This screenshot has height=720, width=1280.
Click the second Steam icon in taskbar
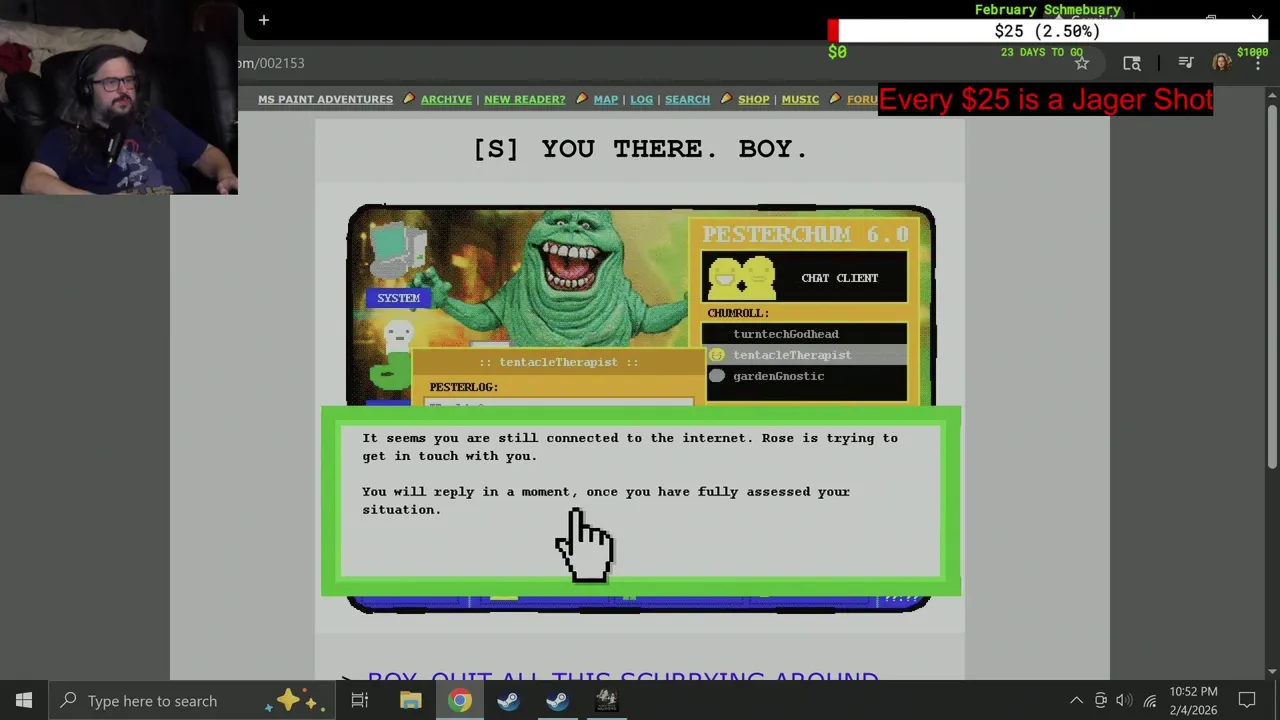(x=557, y=701)
